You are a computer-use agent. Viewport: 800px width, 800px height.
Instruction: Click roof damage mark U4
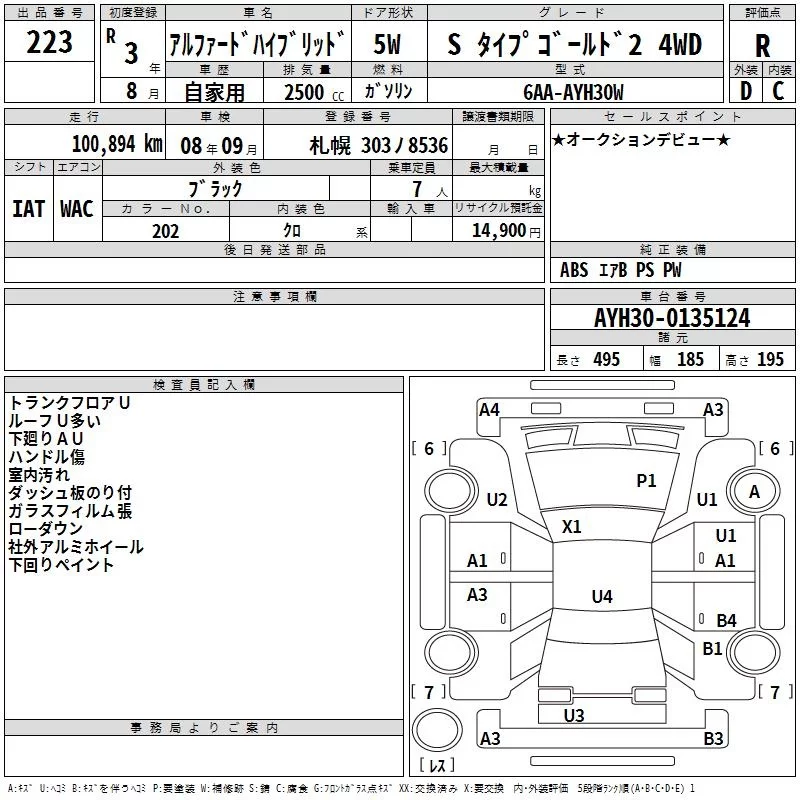point(602,596)
